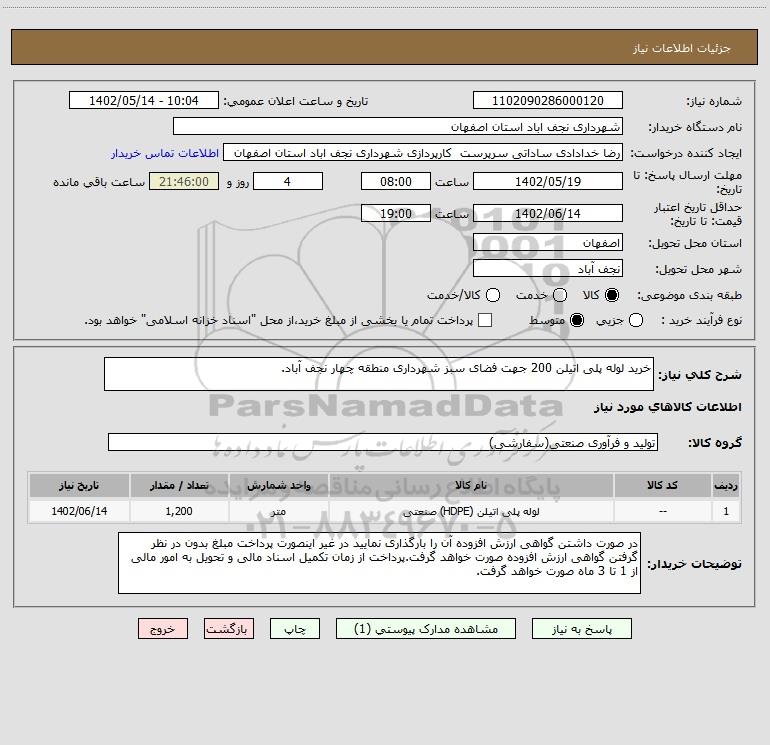Click the نام کالا column header
Viewport: 770px width, 745px height.
click(470, 486)
